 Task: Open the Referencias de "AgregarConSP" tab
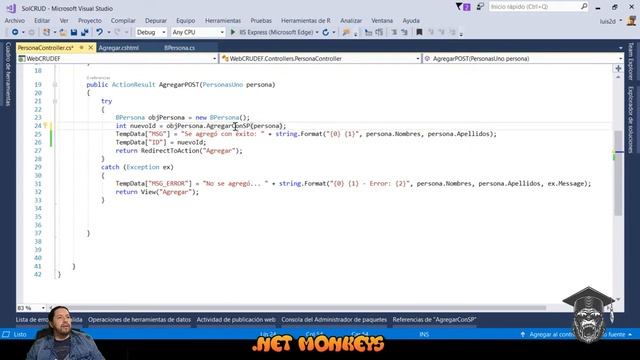(x=434, y=320)
